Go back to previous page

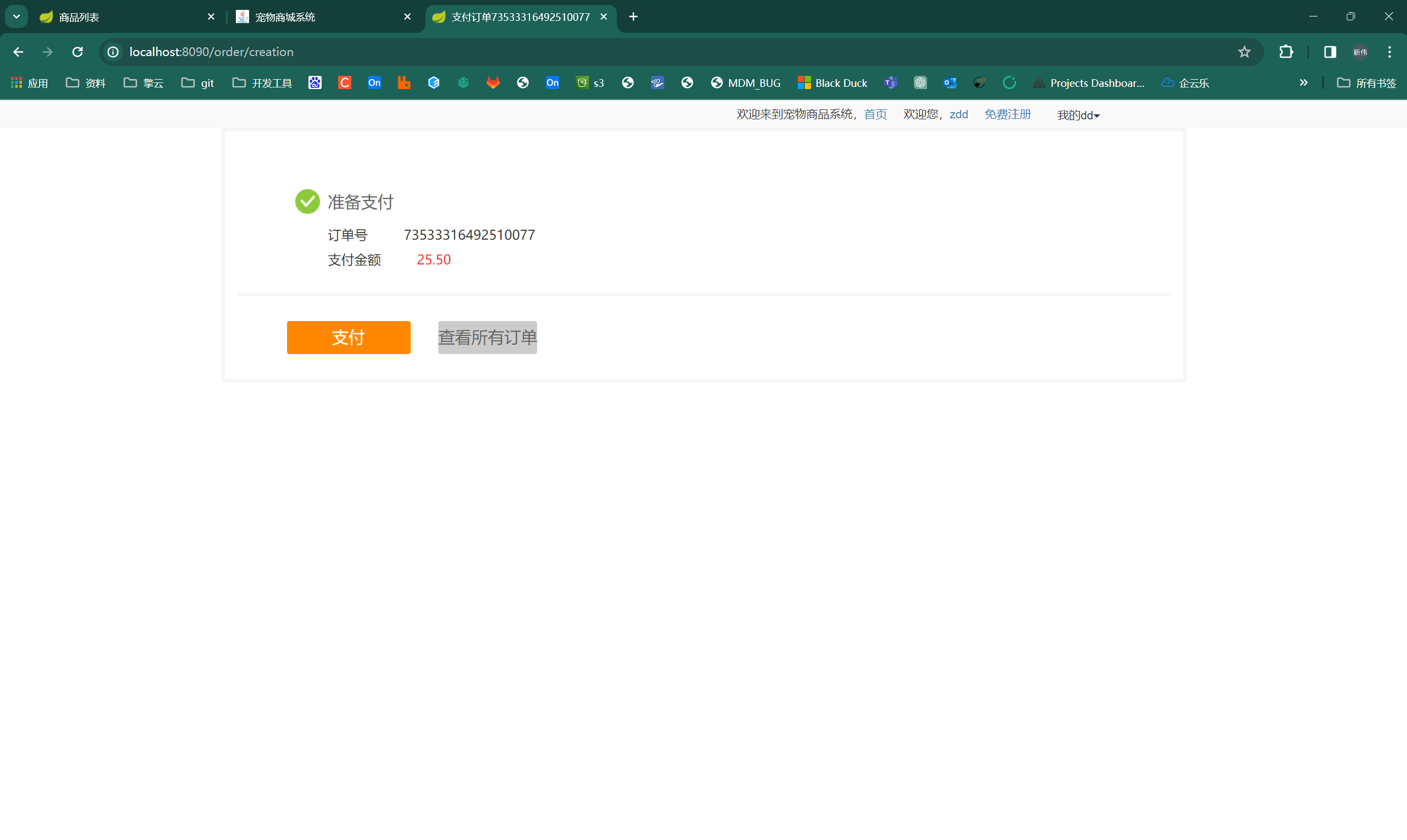click(18, 52)
